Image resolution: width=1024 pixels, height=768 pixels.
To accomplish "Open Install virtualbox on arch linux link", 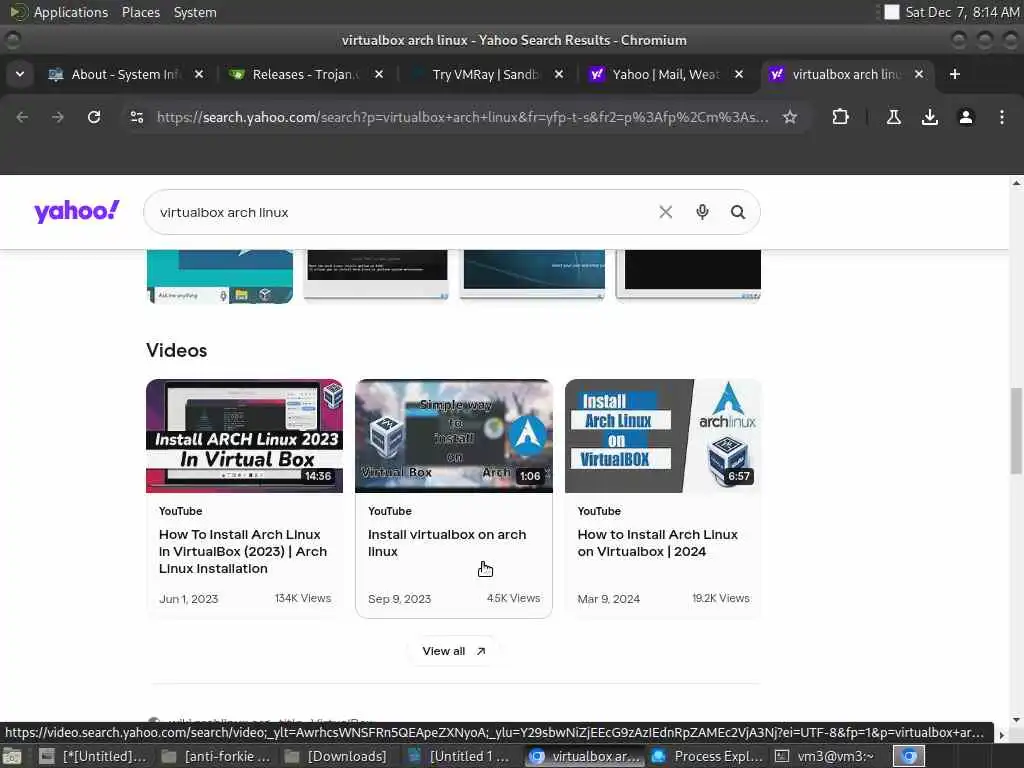I will point(447,543).
